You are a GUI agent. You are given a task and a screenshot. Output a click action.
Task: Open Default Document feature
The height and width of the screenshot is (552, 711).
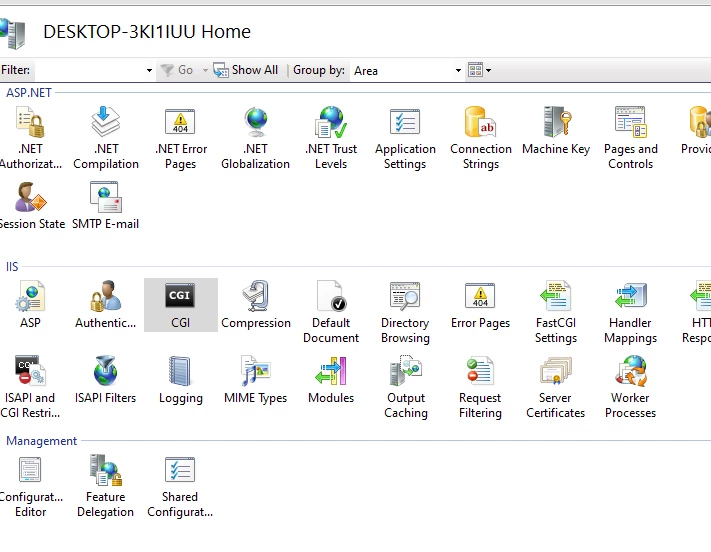[331, 312]
